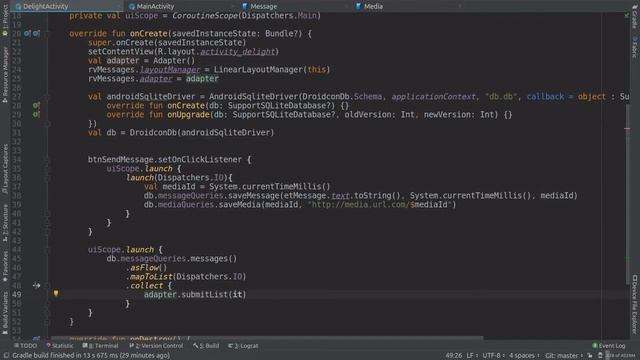Collapse the onCreate function fold on line 20
Screen dimensions: 640x360
click(x=47, y=33)
